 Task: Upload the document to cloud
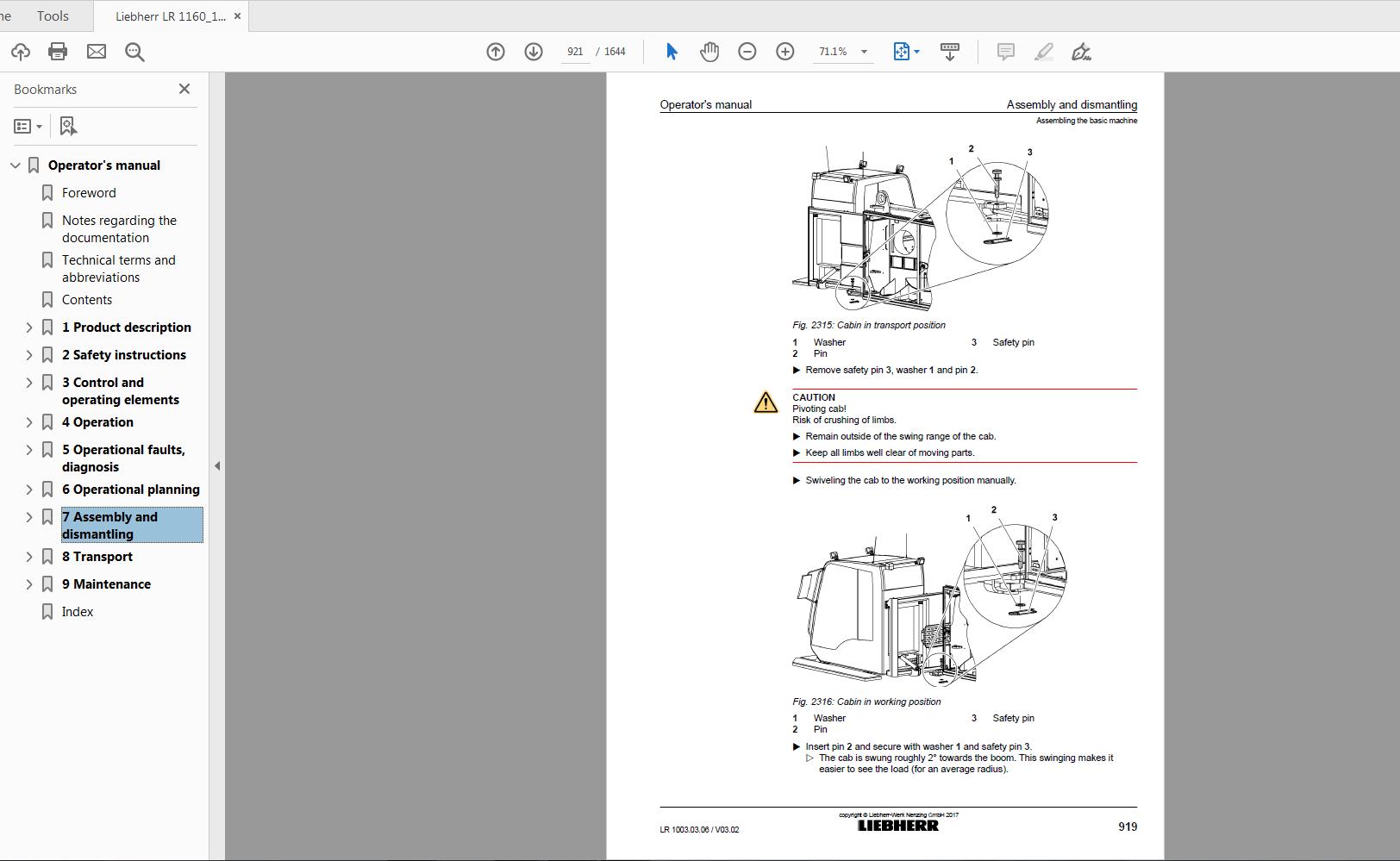[20, 52]
